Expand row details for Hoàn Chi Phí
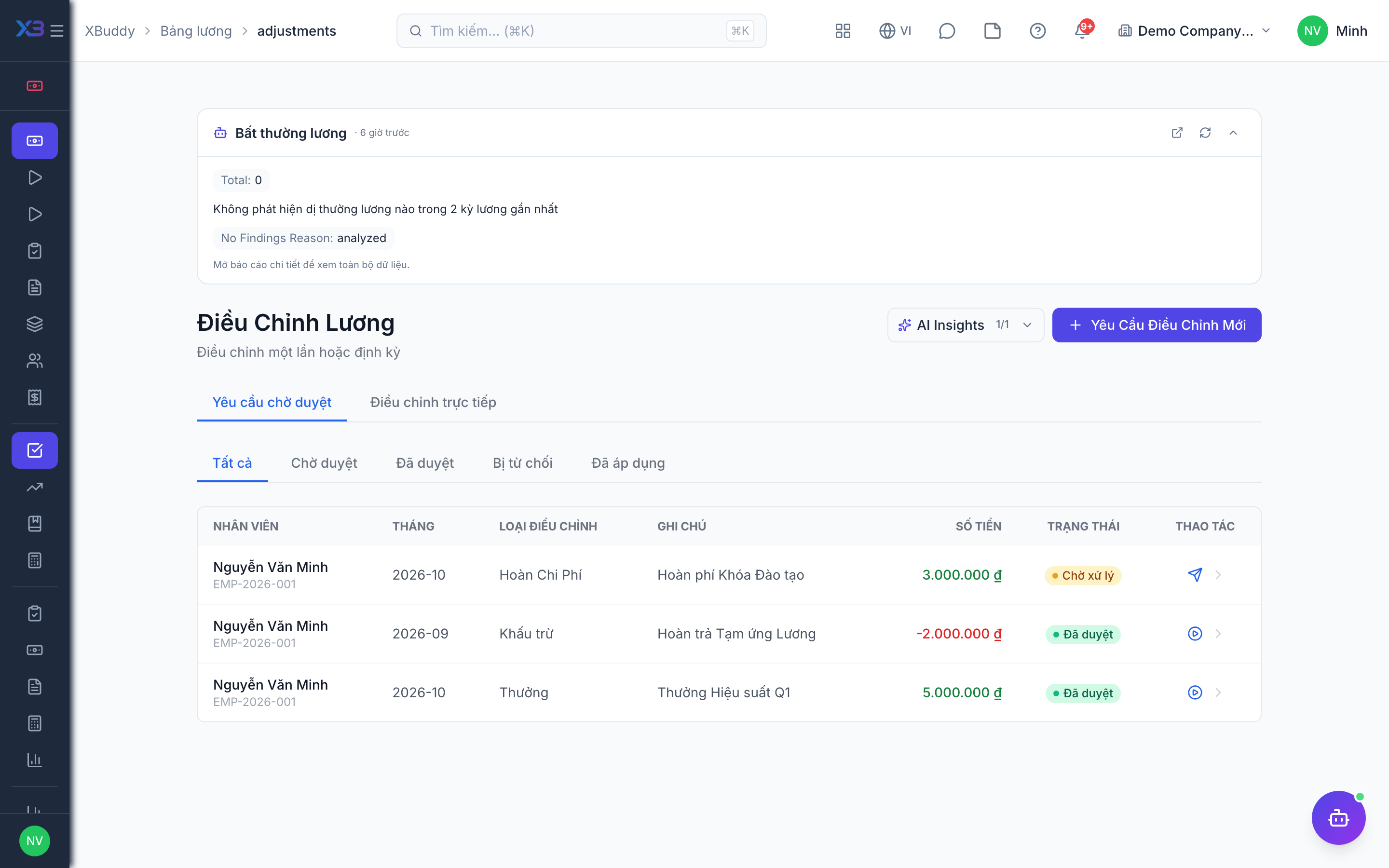This screenshot has height=868, width=1389. coord(1218,575)
